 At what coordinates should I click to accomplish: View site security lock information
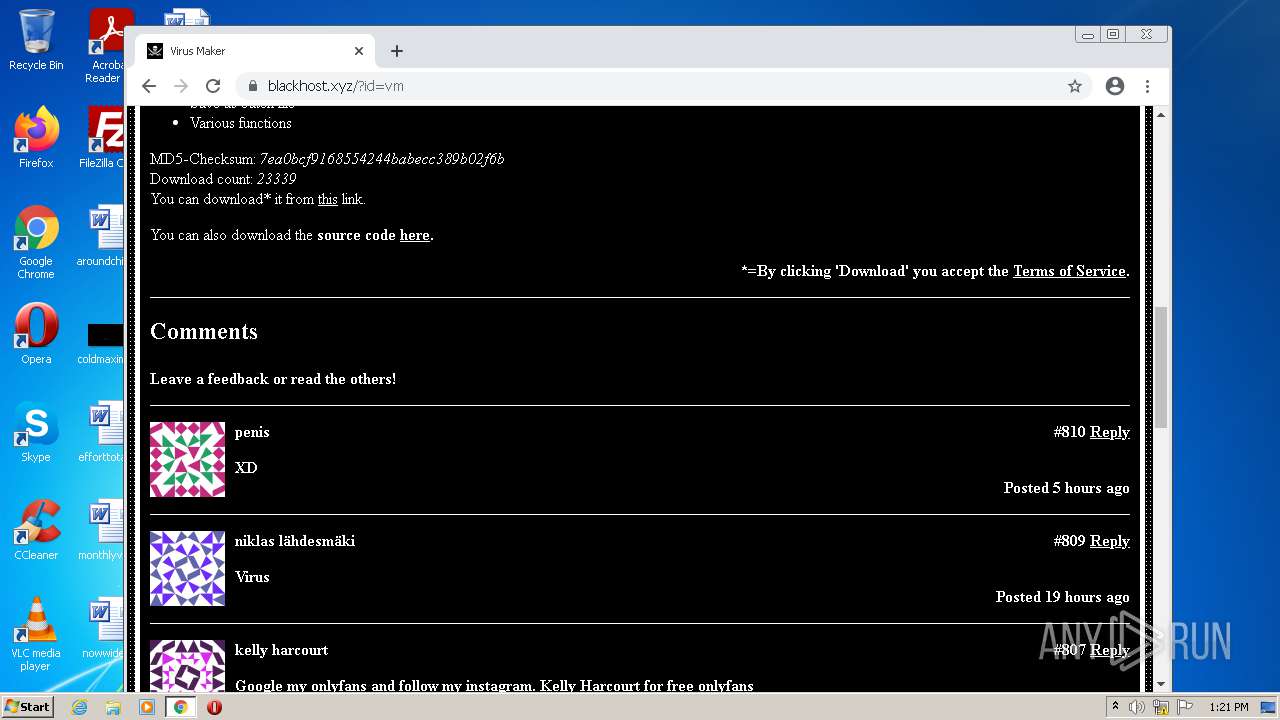point(252,86)
